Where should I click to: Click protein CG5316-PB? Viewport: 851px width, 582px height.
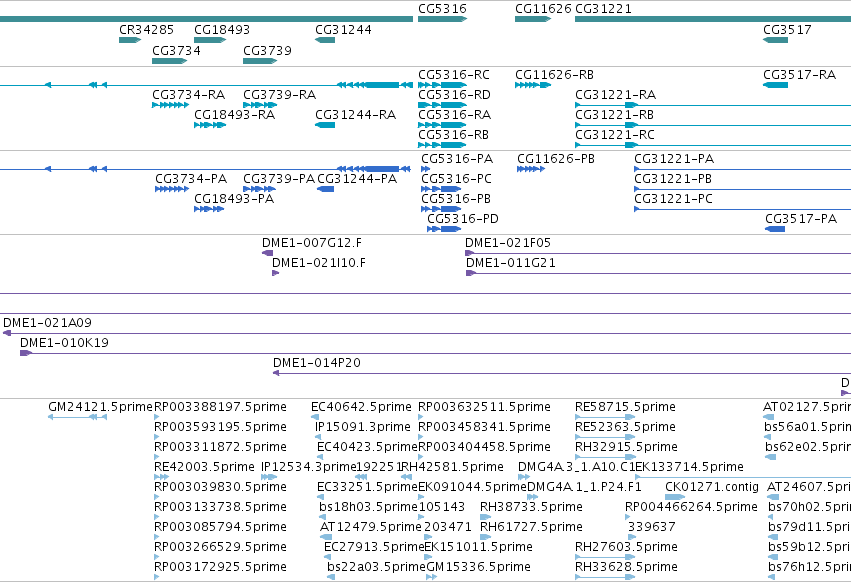pos(441,209)
